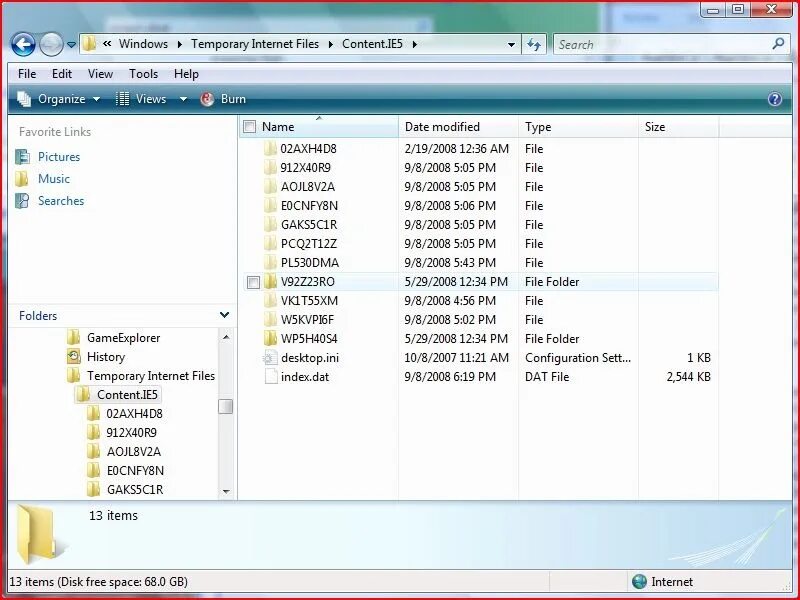Click the folder icon in address bar
The height and width of the screenshot is (600, 800).
pyautogui.click(x=89, y=44)
